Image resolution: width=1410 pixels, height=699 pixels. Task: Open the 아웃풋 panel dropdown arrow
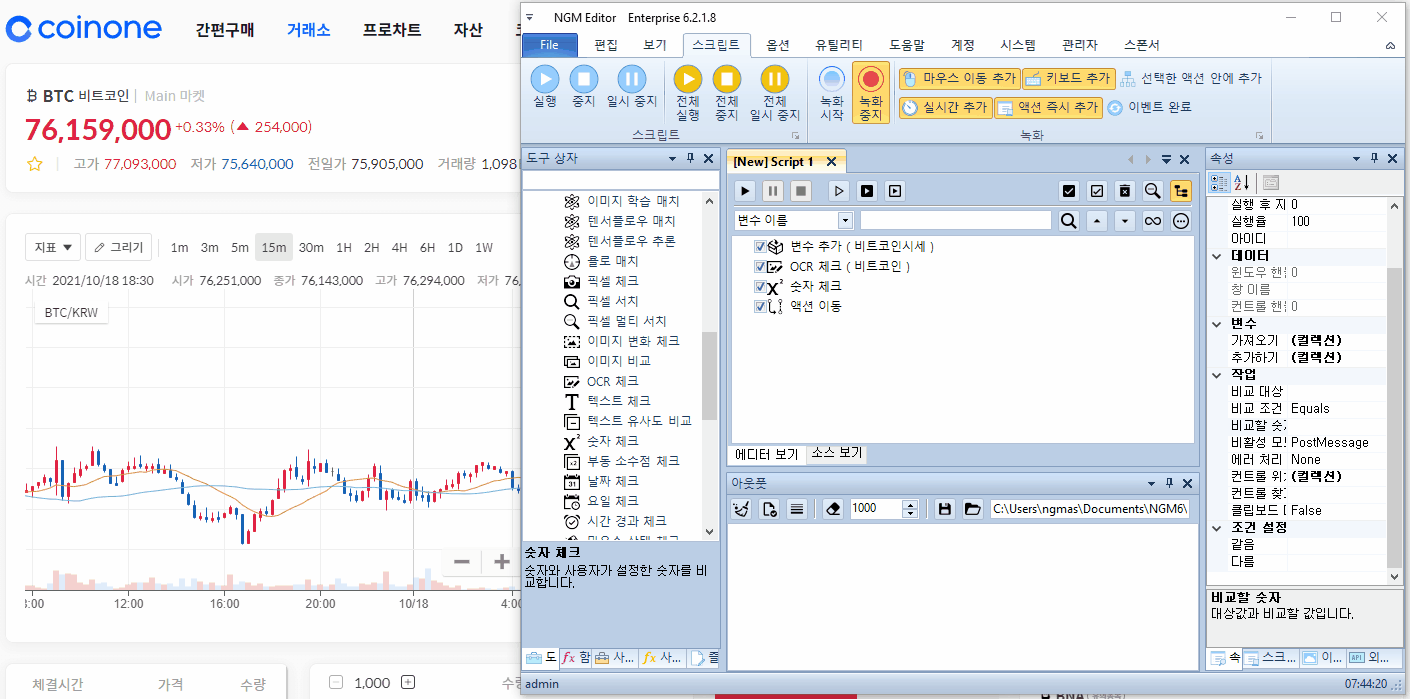click(1150, 483)
